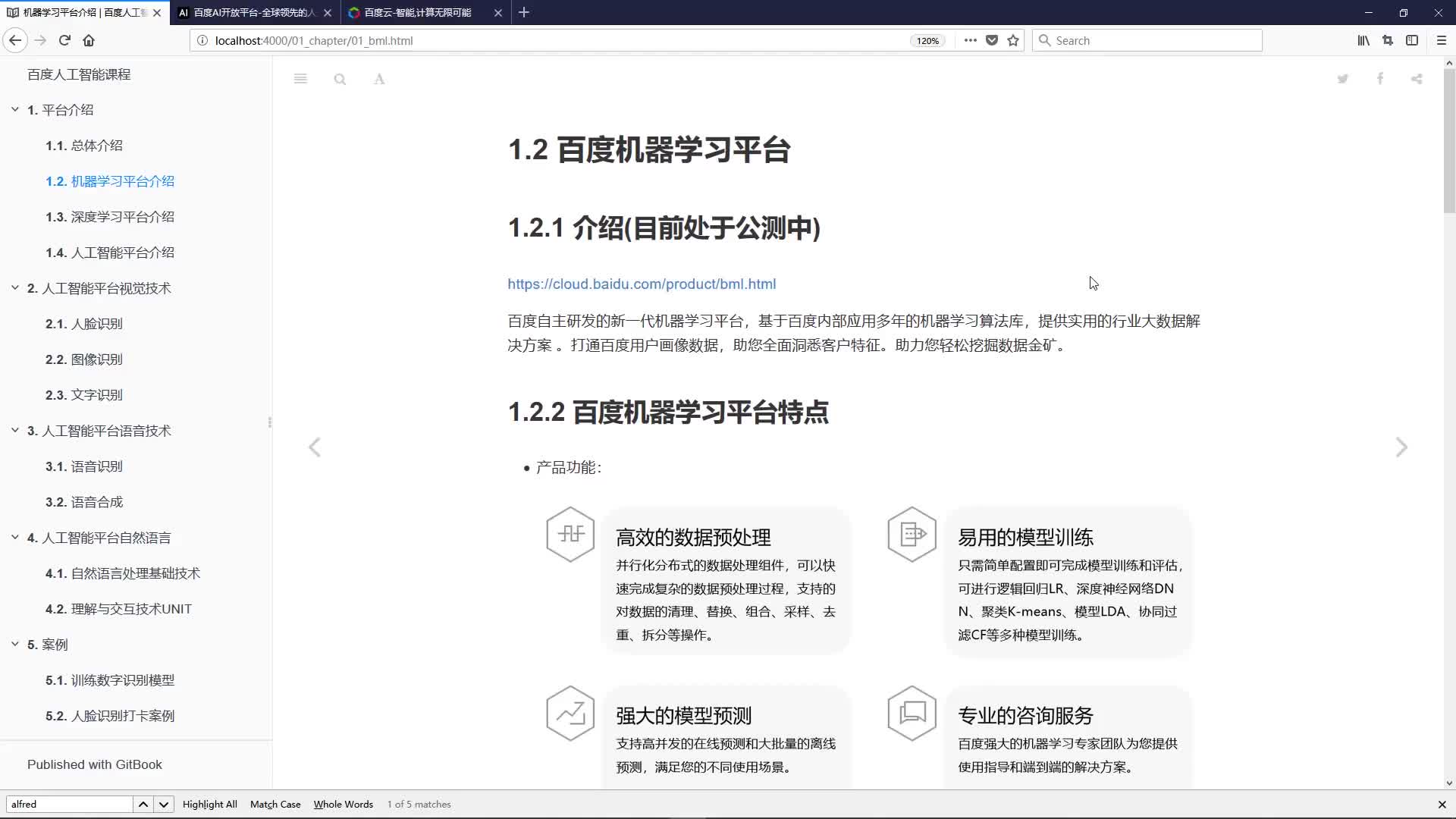Click the 高效的数据预处理 feature icon

[x=570, y=534]
